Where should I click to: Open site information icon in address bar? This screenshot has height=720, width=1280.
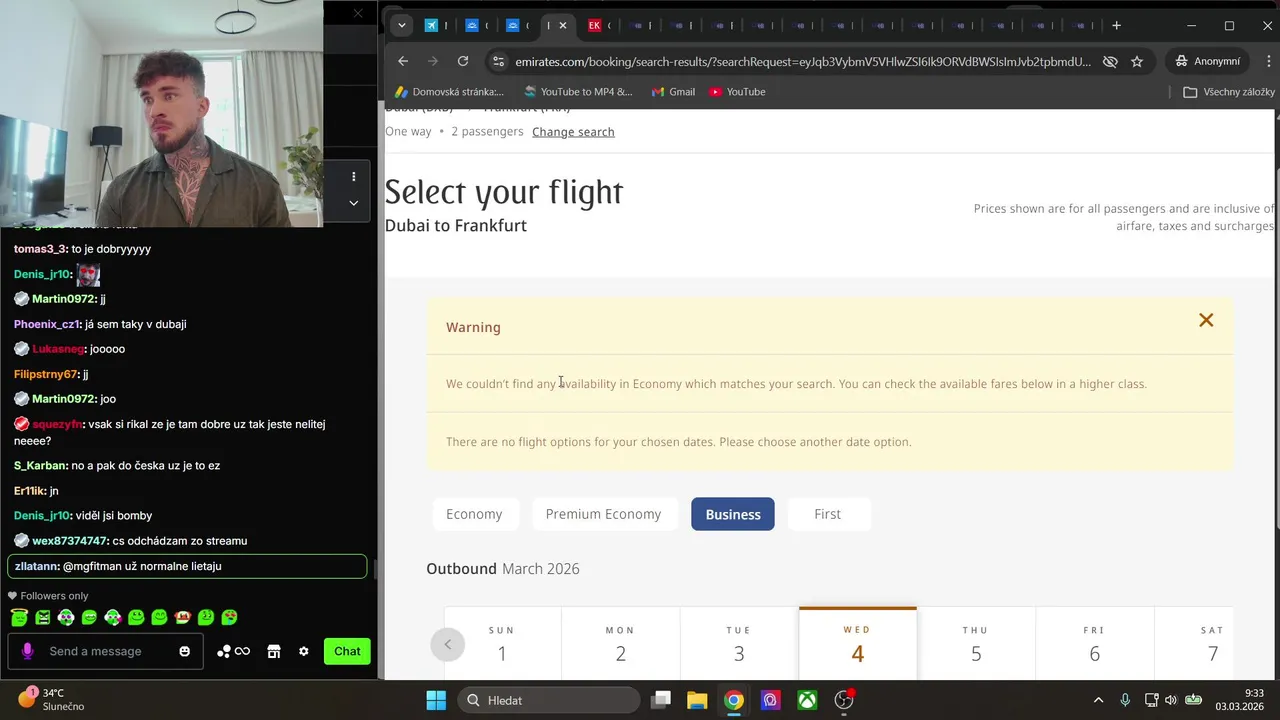click(x=499, y=61)
